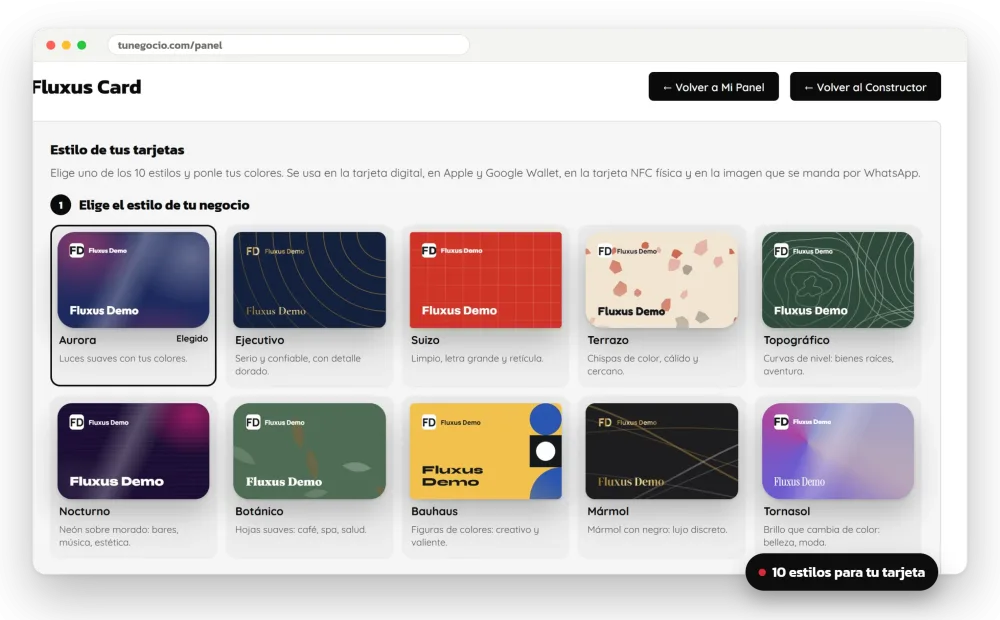Screen dimensions: 1000x620
Task: Click 'Luces suaves con tus colores.' description
Action: coord(123,358)
